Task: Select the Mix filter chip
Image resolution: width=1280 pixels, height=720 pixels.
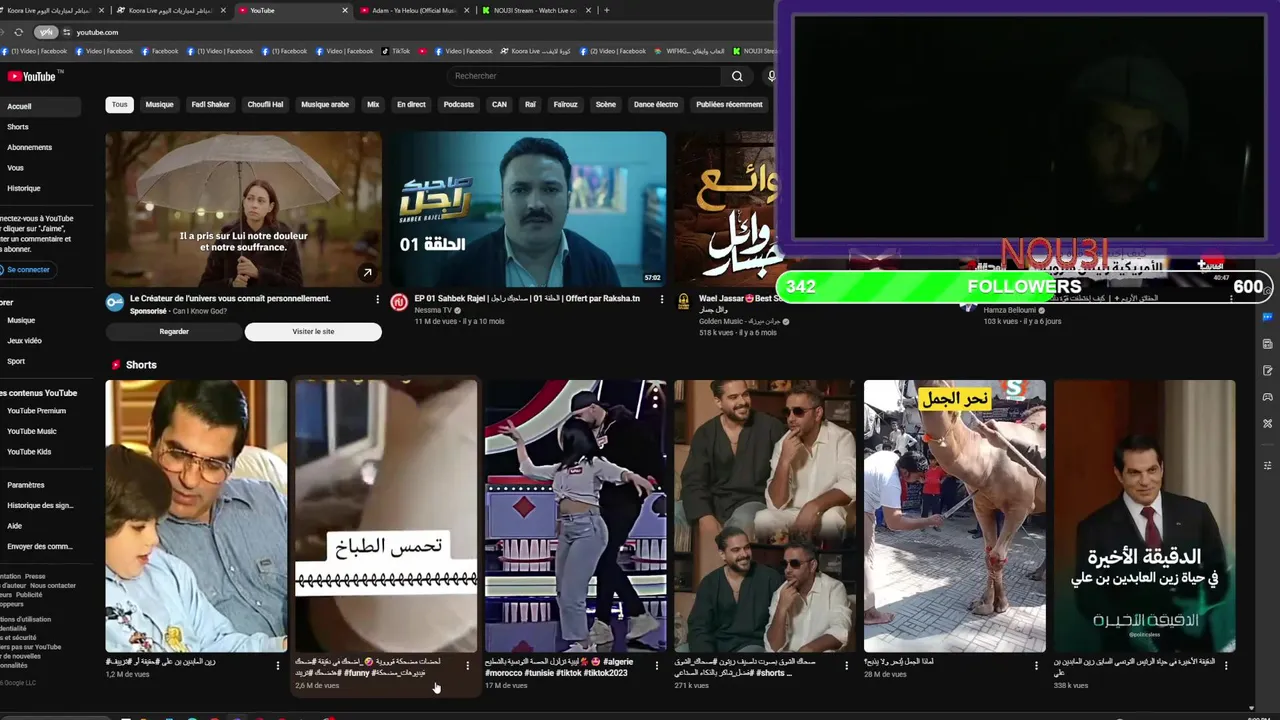Action: click(373, 104)
